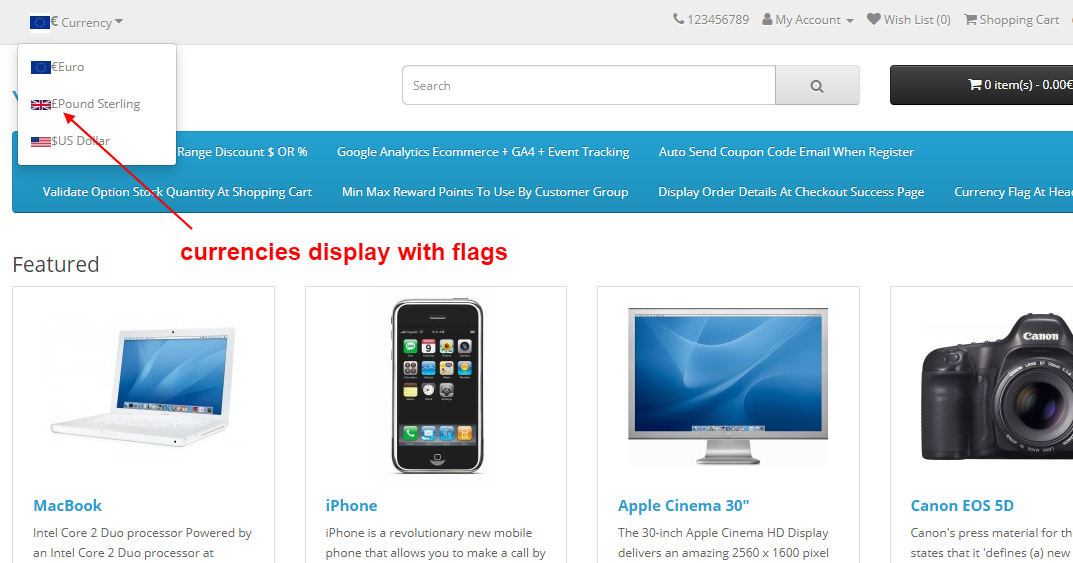Click MacBook description starting 'Intel Core 2 Duo'
The width and height of the screenshot is (1073, 563).
(x=142, y=542)
